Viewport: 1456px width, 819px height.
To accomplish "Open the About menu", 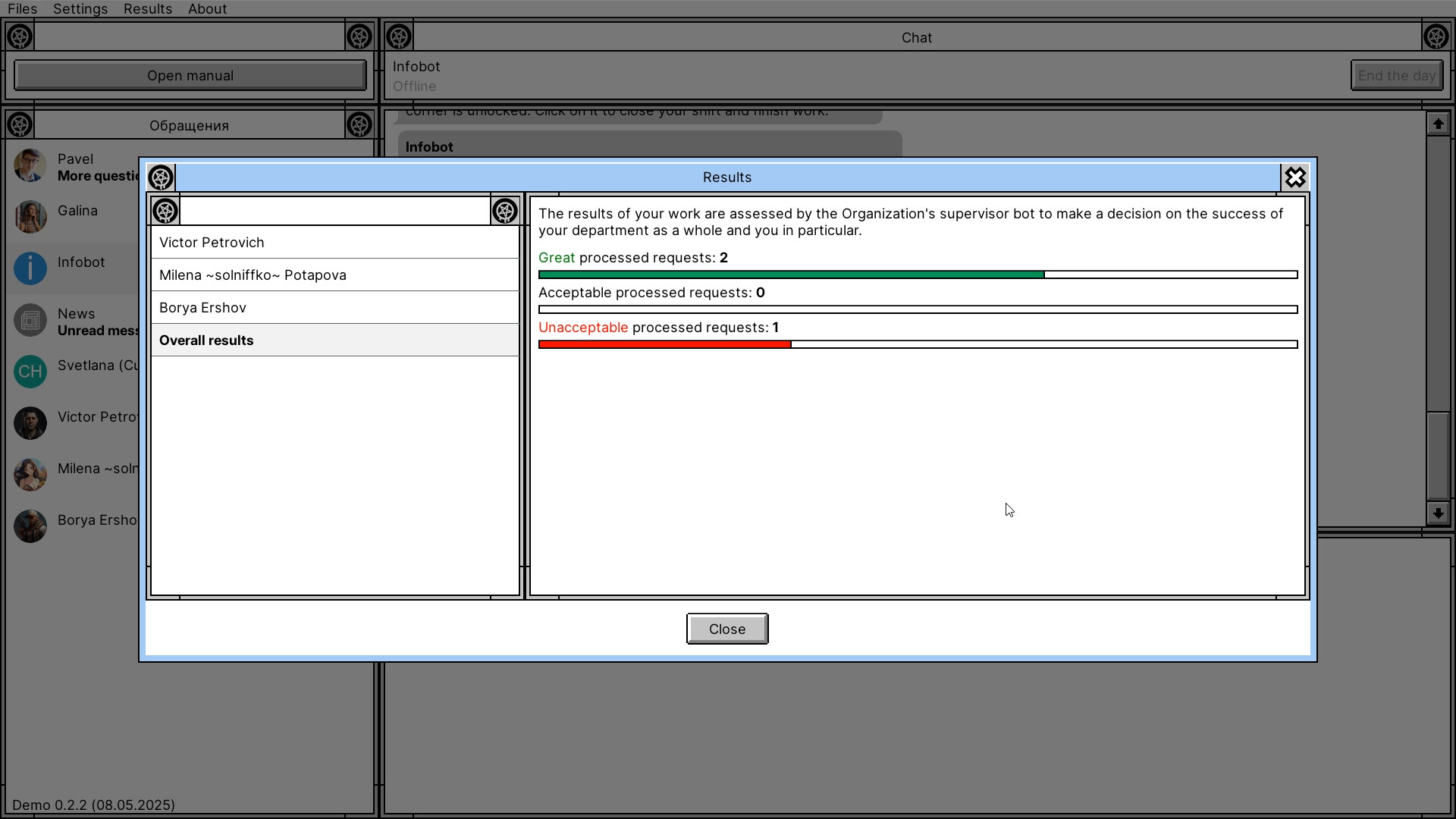I will point(207,8).
